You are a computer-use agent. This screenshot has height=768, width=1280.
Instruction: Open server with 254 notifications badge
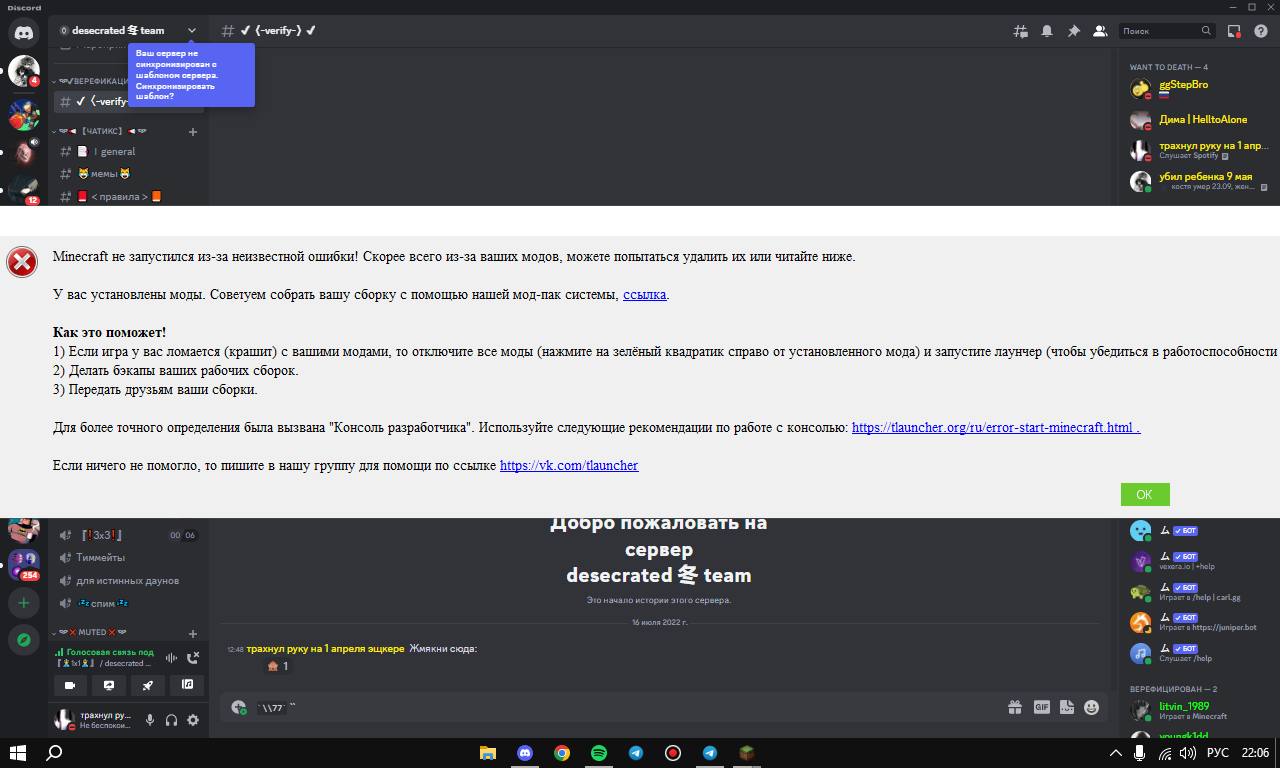pyautogui.click(x=23, y=565)
